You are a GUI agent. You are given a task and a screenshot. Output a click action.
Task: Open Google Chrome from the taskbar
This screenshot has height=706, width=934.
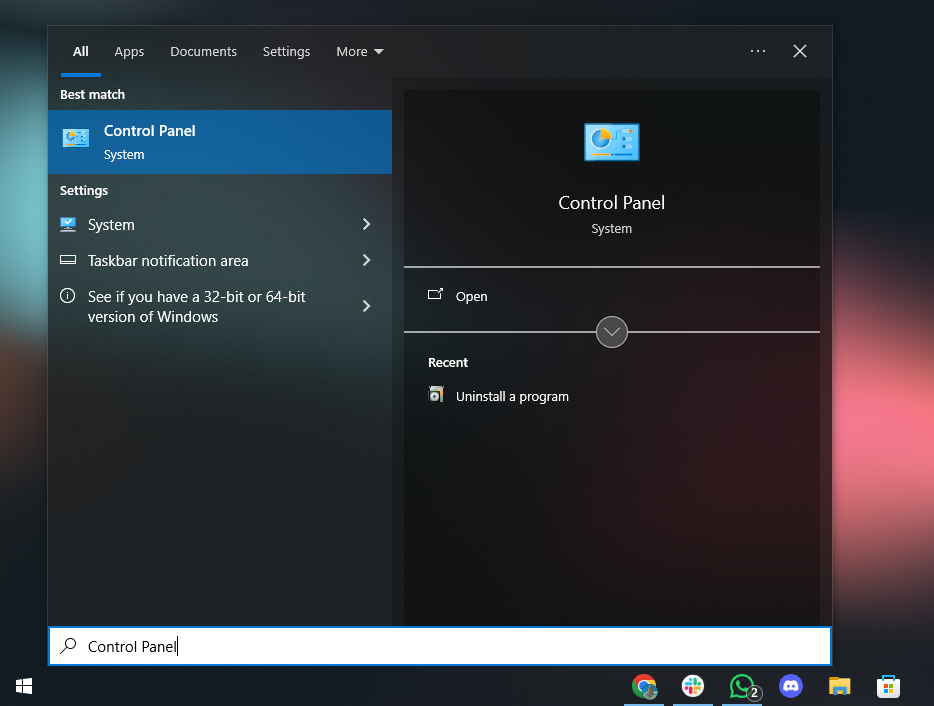point(645,686)
